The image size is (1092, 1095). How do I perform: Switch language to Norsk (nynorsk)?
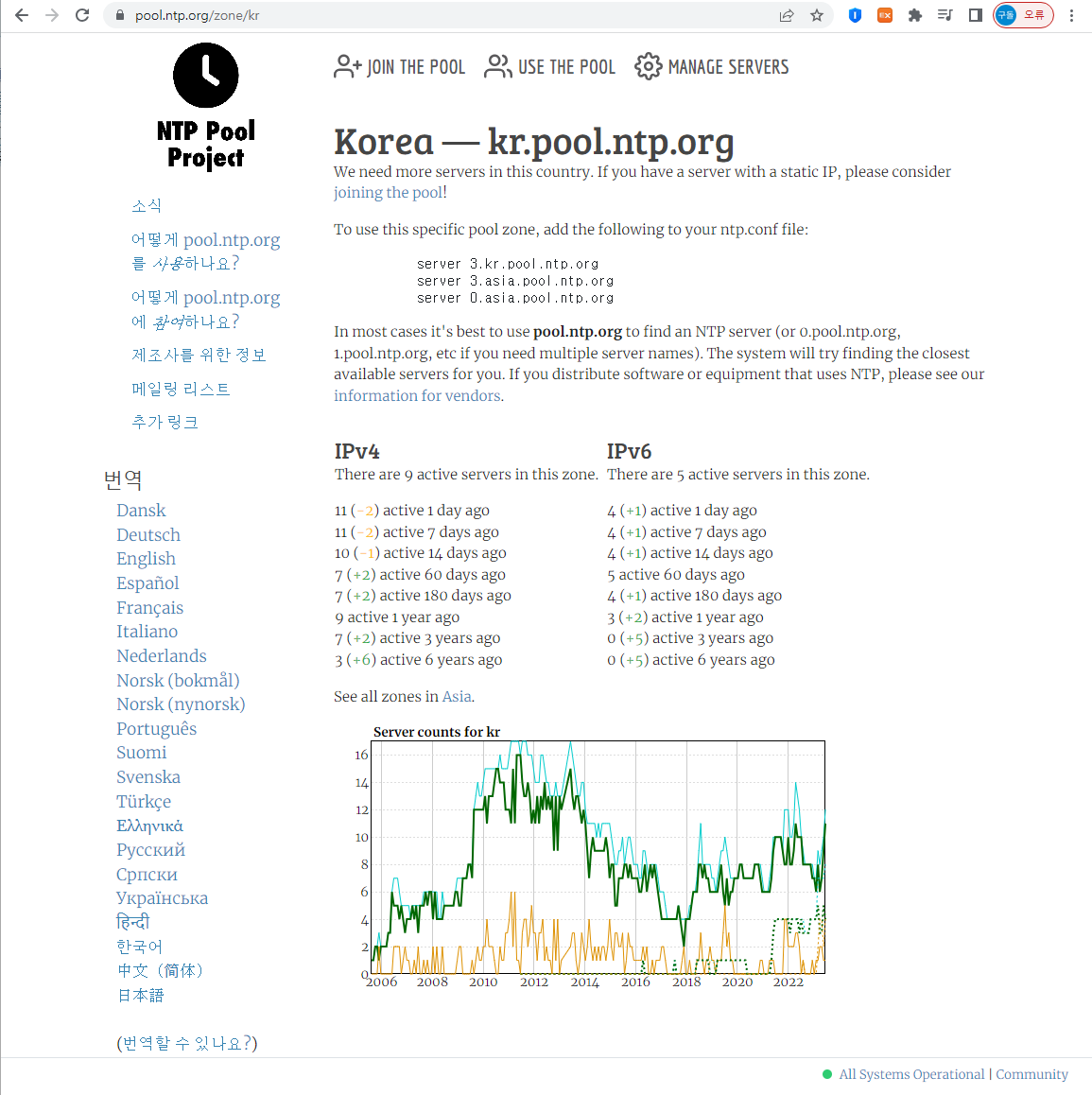(181, 704)
